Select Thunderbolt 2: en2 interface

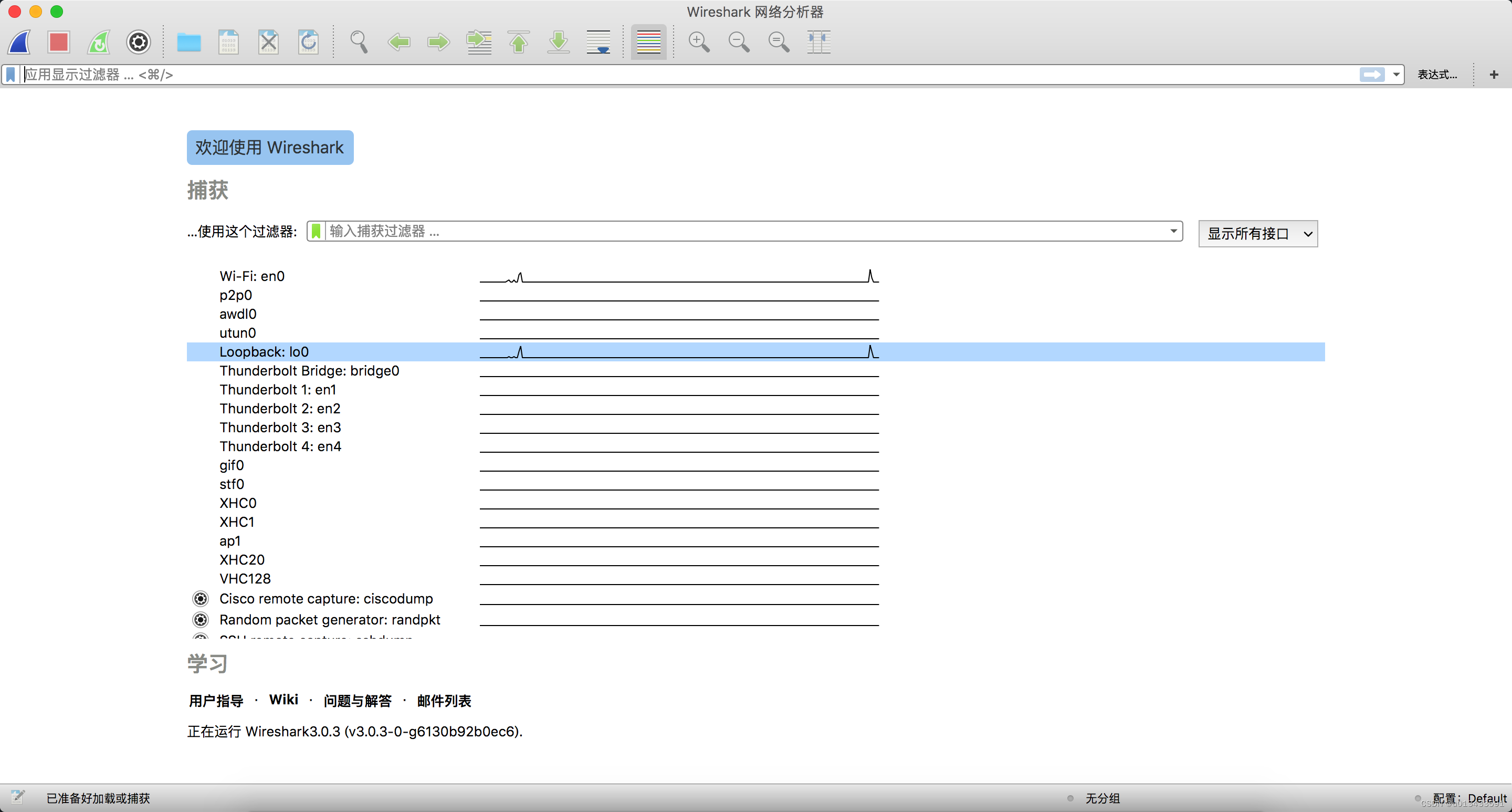tap(755, 408)
